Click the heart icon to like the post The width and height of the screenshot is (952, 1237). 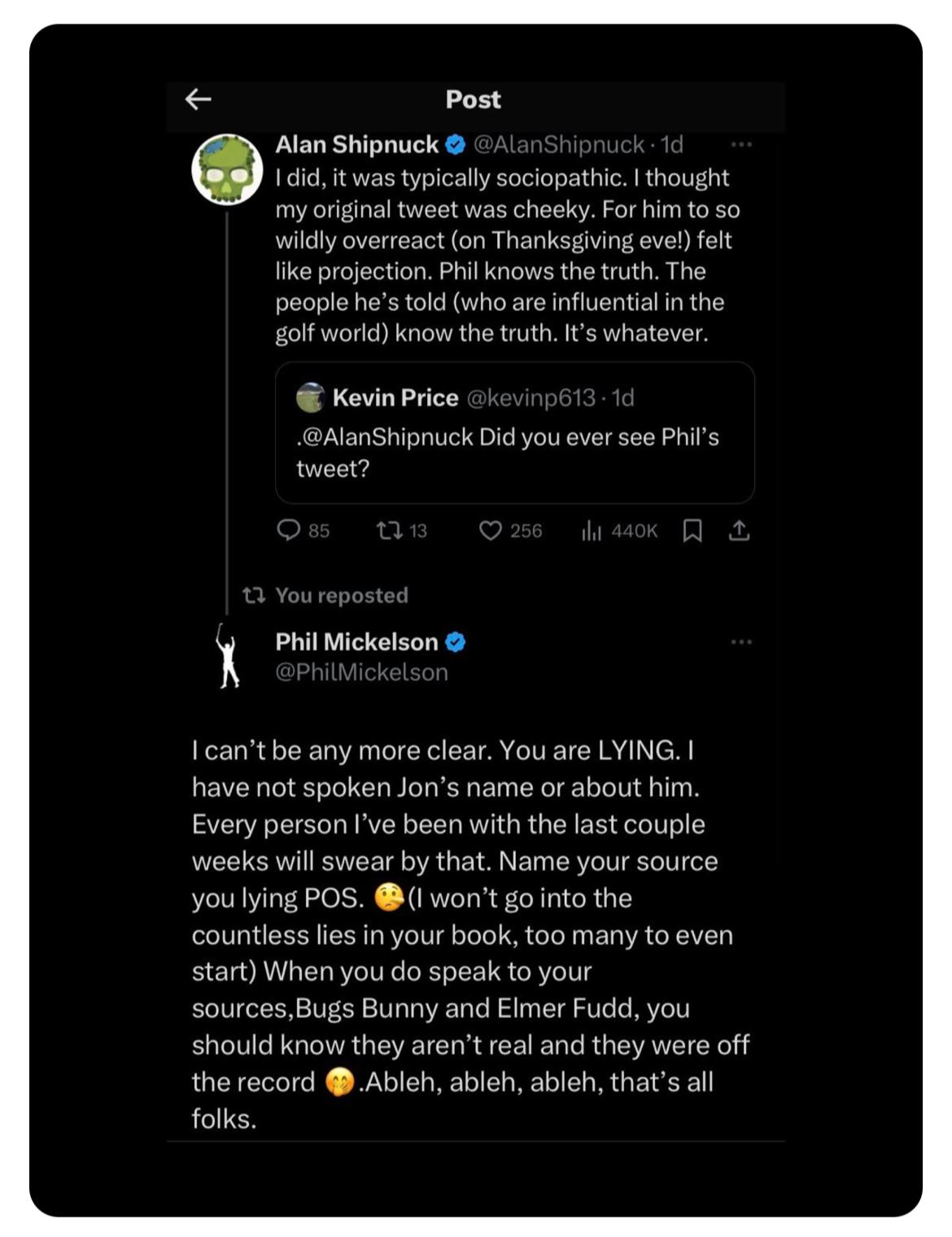click(492, 531)
